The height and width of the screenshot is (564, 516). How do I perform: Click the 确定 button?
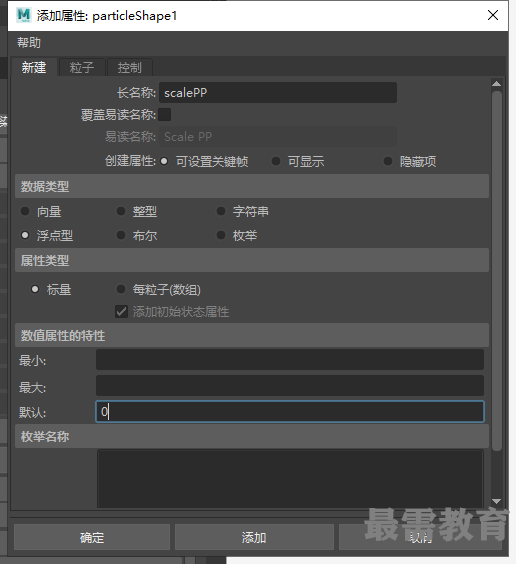click(92, 537)
